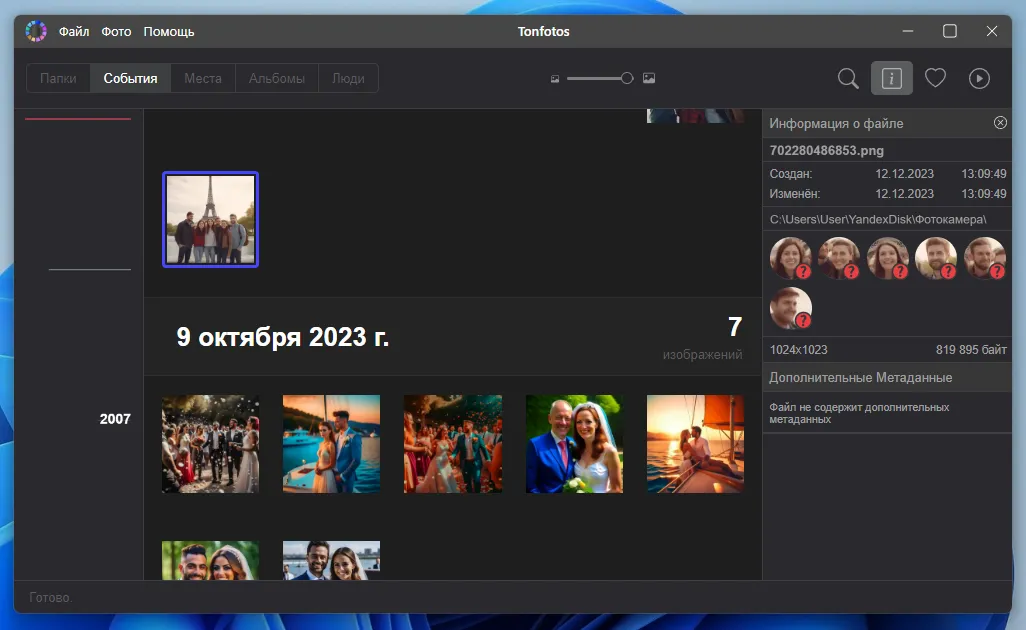
Task: Close the file information panel
Action: [x=1000, y=123]
